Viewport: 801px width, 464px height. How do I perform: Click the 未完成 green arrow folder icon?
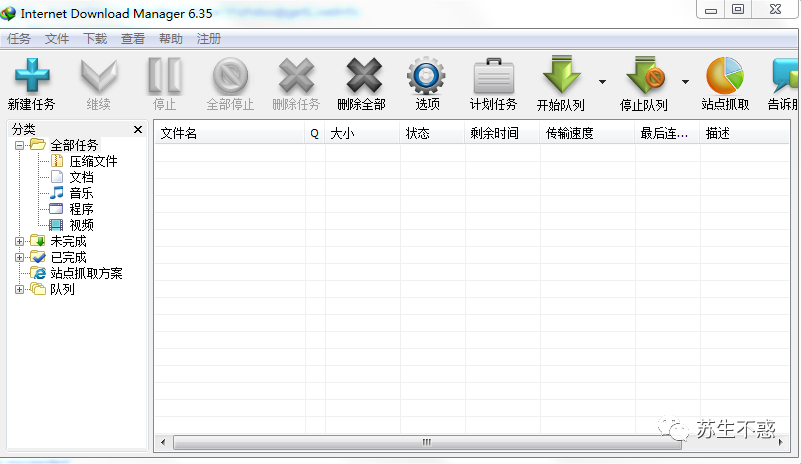38,241
